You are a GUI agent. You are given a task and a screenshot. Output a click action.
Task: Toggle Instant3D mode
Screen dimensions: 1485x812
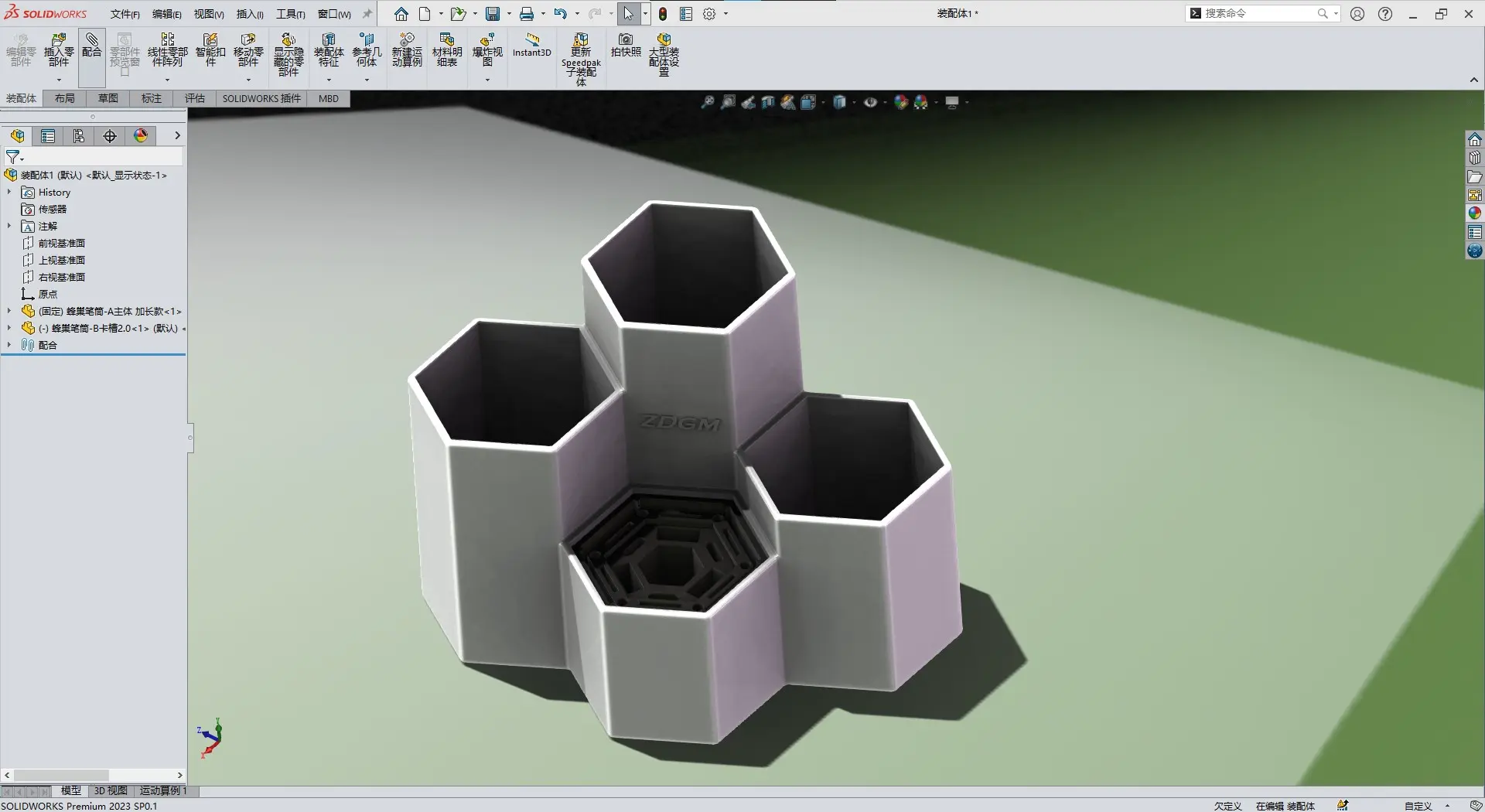(531, 45)
